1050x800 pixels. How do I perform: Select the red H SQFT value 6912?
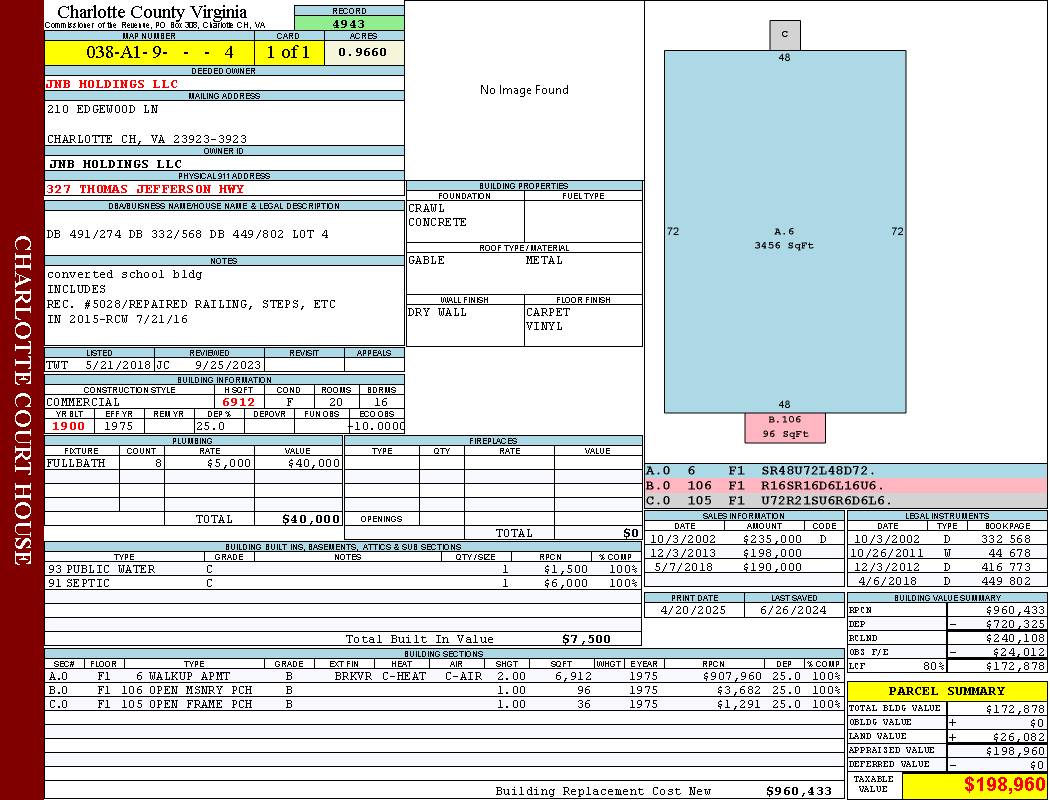pyautogui.click(x=239, y=402)
